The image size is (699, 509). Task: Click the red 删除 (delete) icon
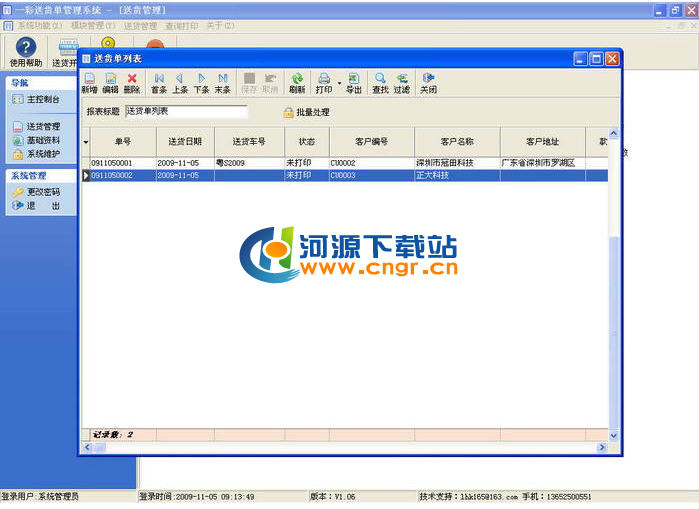point(132,83)
